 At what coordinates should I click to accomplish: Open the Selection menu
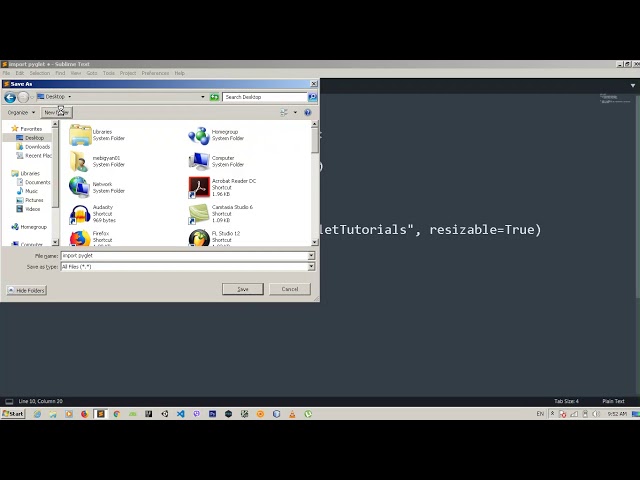tap(40, 73)
